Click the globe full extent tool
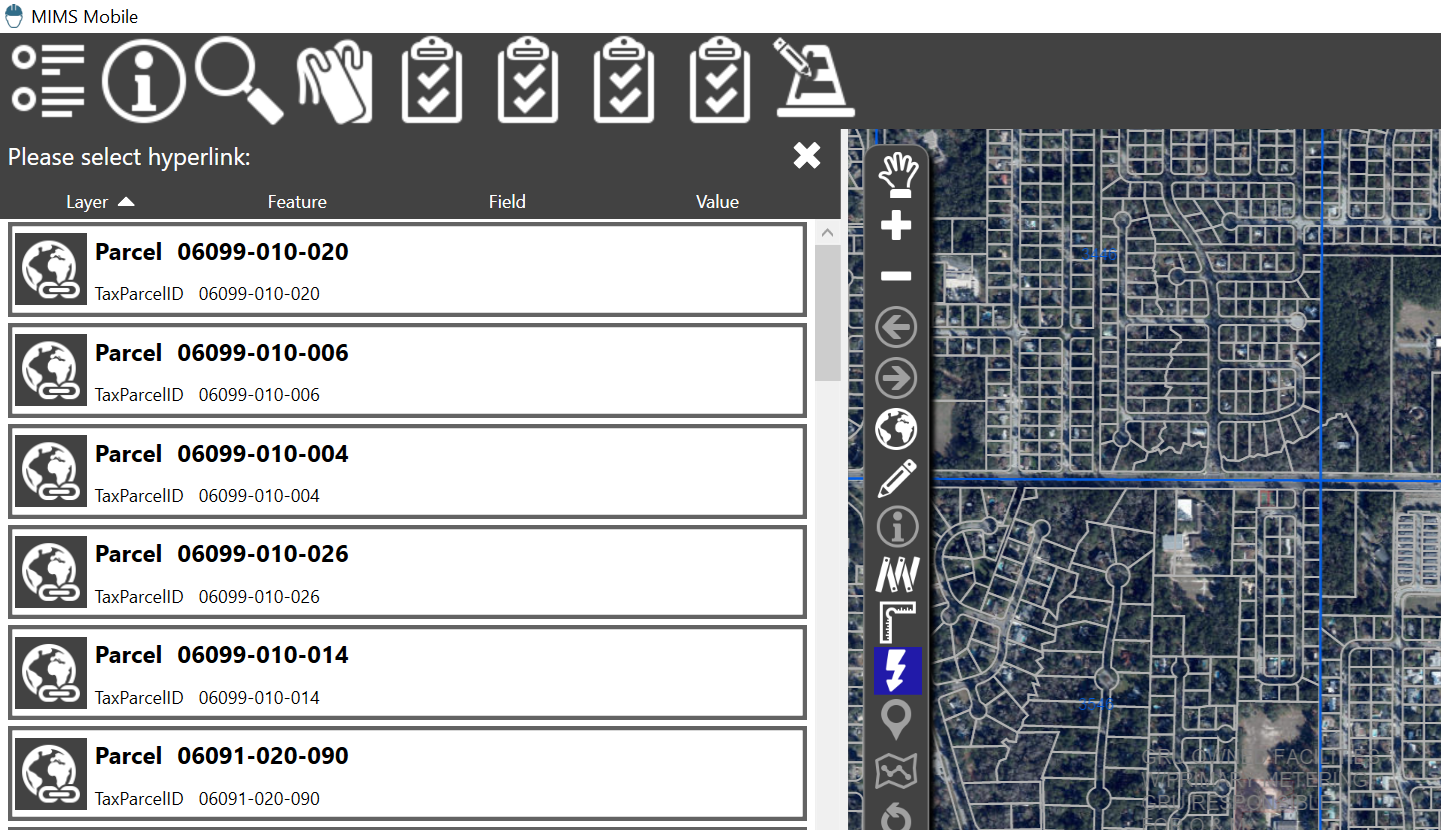Screen dimensions: 1441x830 pyautogui.click(x=896, y=429)
